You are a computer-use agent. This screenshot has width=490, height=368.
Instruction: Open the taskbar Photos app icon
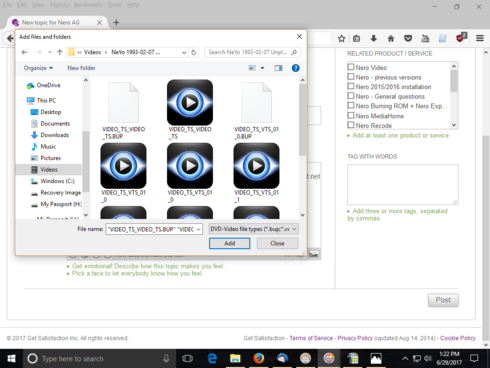376,359
